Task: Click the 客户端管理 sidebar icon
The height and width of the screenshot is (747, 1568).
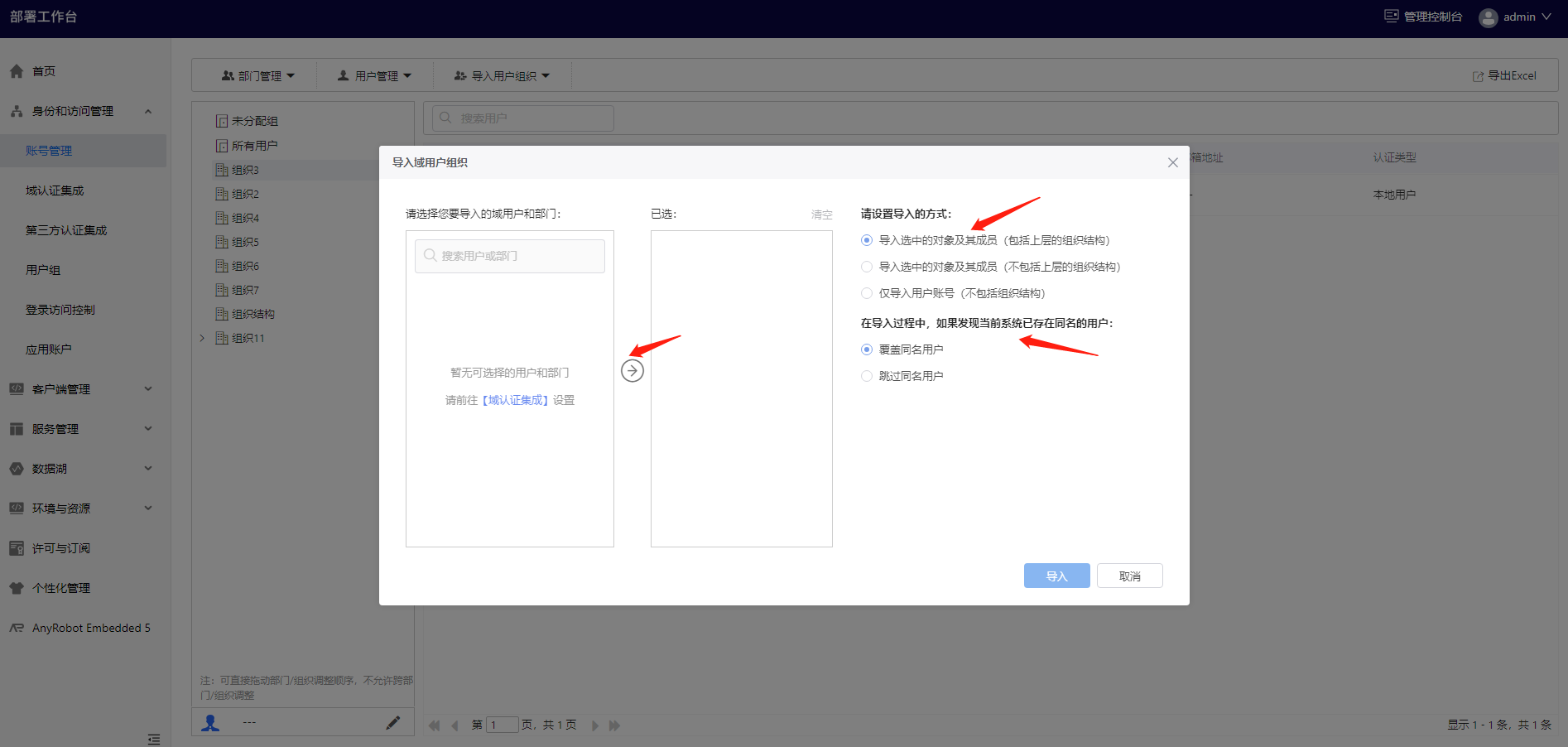Action: (17, 389)
